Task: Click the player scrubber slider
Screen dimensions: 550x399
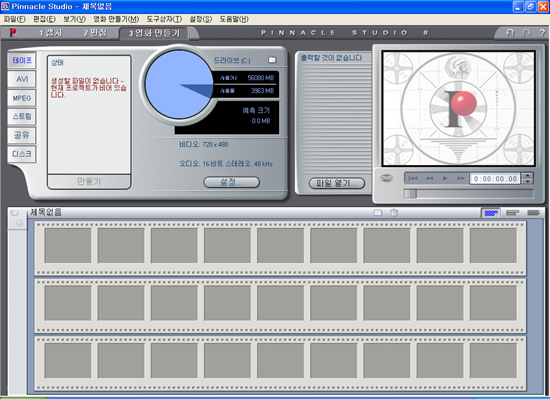Action: [468, 194]
